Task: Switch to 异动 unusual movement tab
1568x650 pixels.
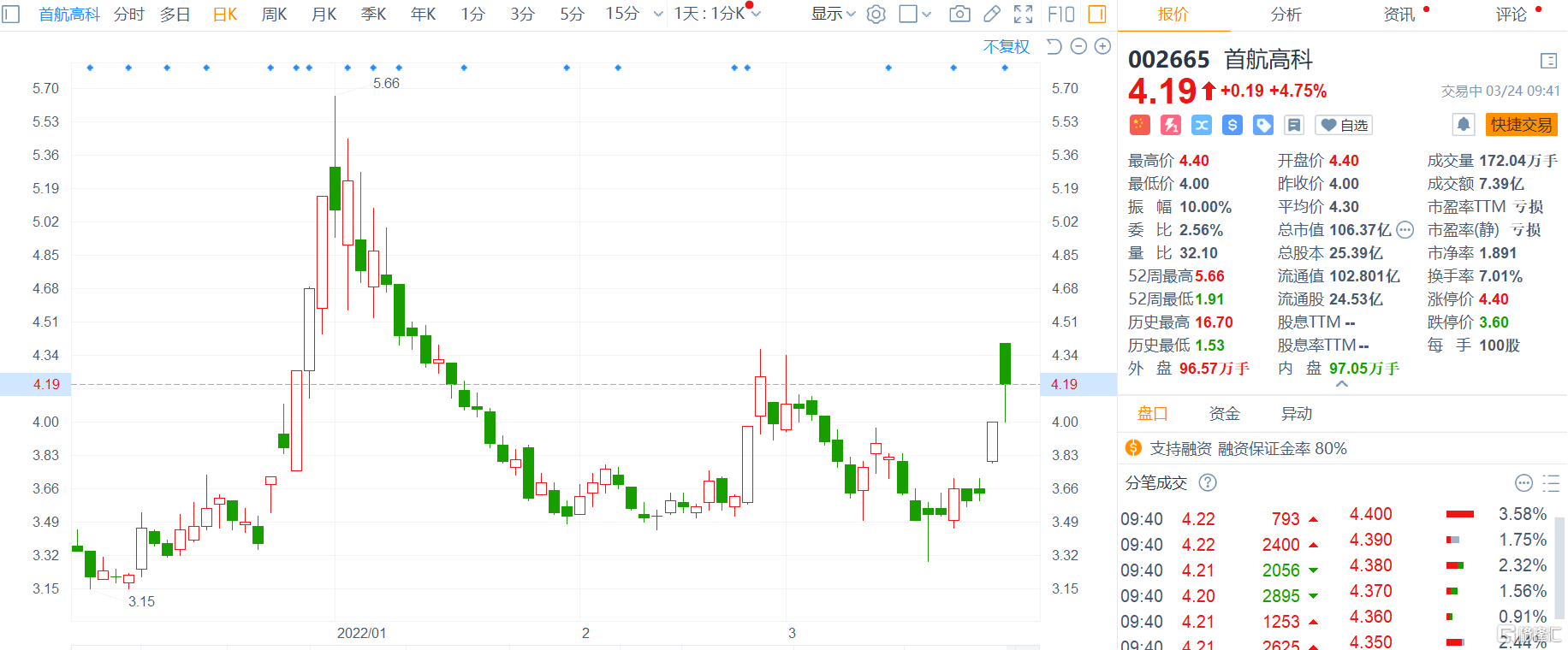Action: pos(1296,414)
